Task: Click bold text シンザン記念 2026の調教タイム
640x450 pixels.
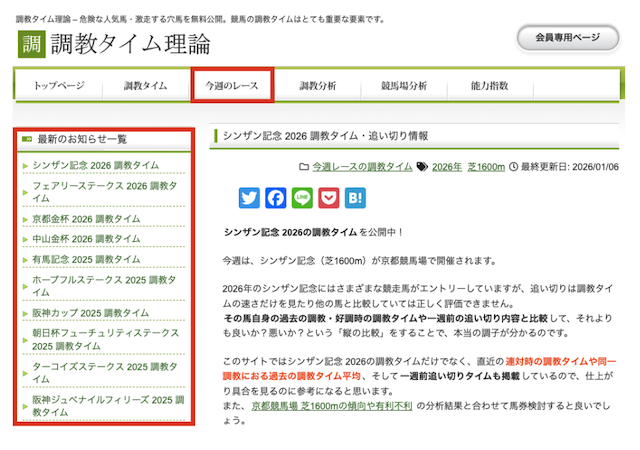Action: point(290,232)
